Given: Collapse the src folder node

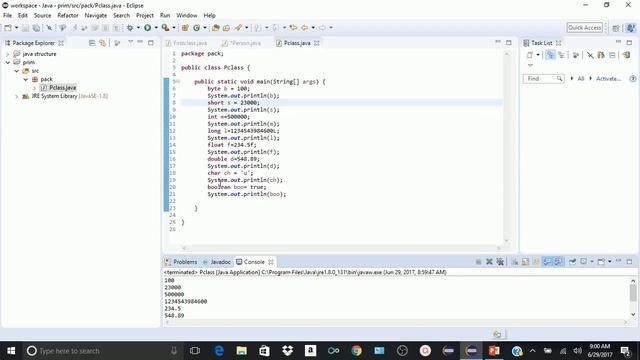Looking at the screenshot, I should [17, 71].
